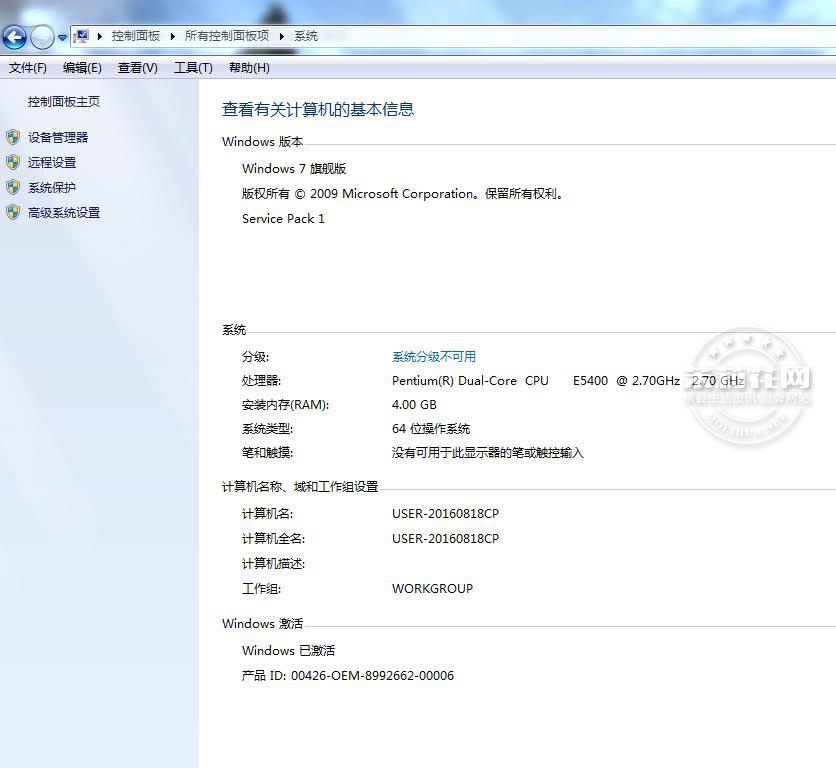Screen dimensions: 836x768
Task: Click shield icon next to 高级系统设置
Action: [x=13, y=213]
